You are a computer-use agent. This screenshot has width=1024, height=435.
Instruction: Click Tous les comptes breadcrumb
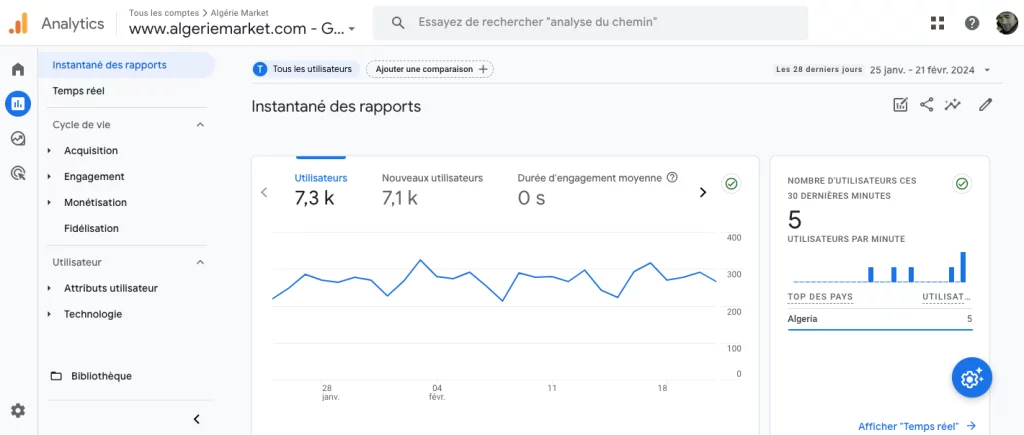(x=164, y=12)
